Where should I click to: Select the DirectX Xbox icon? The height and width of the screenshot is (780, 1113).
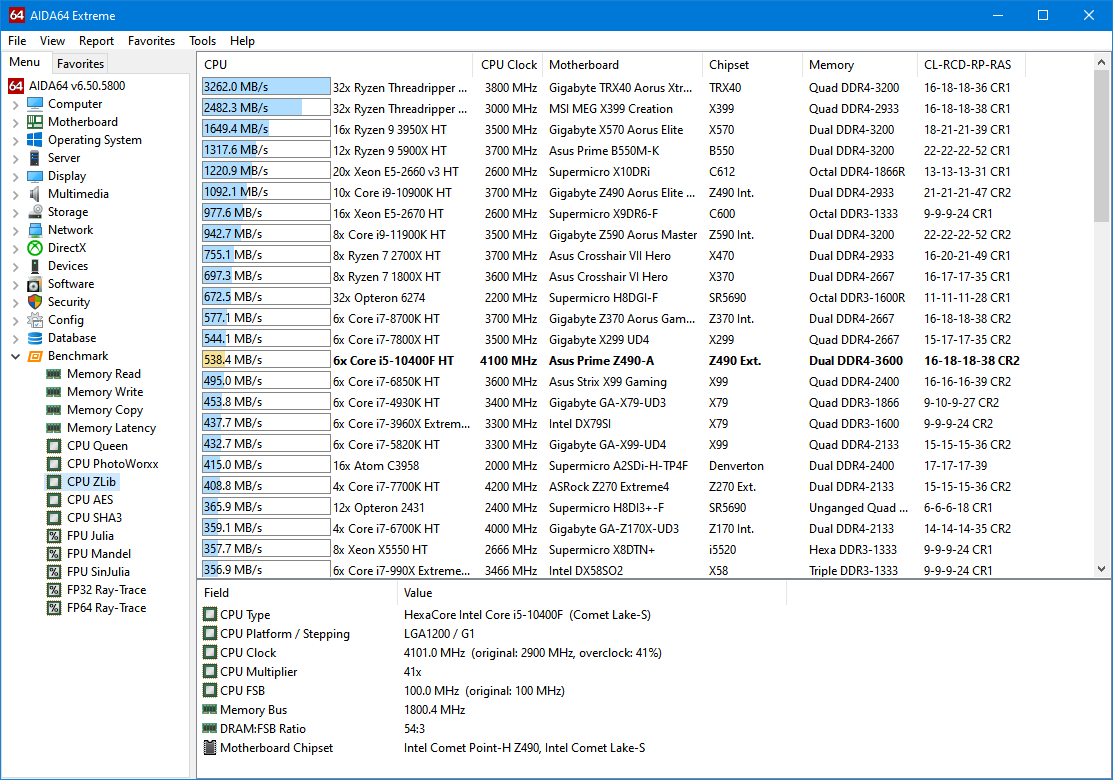pyautogui.click(x=35, y=248)
